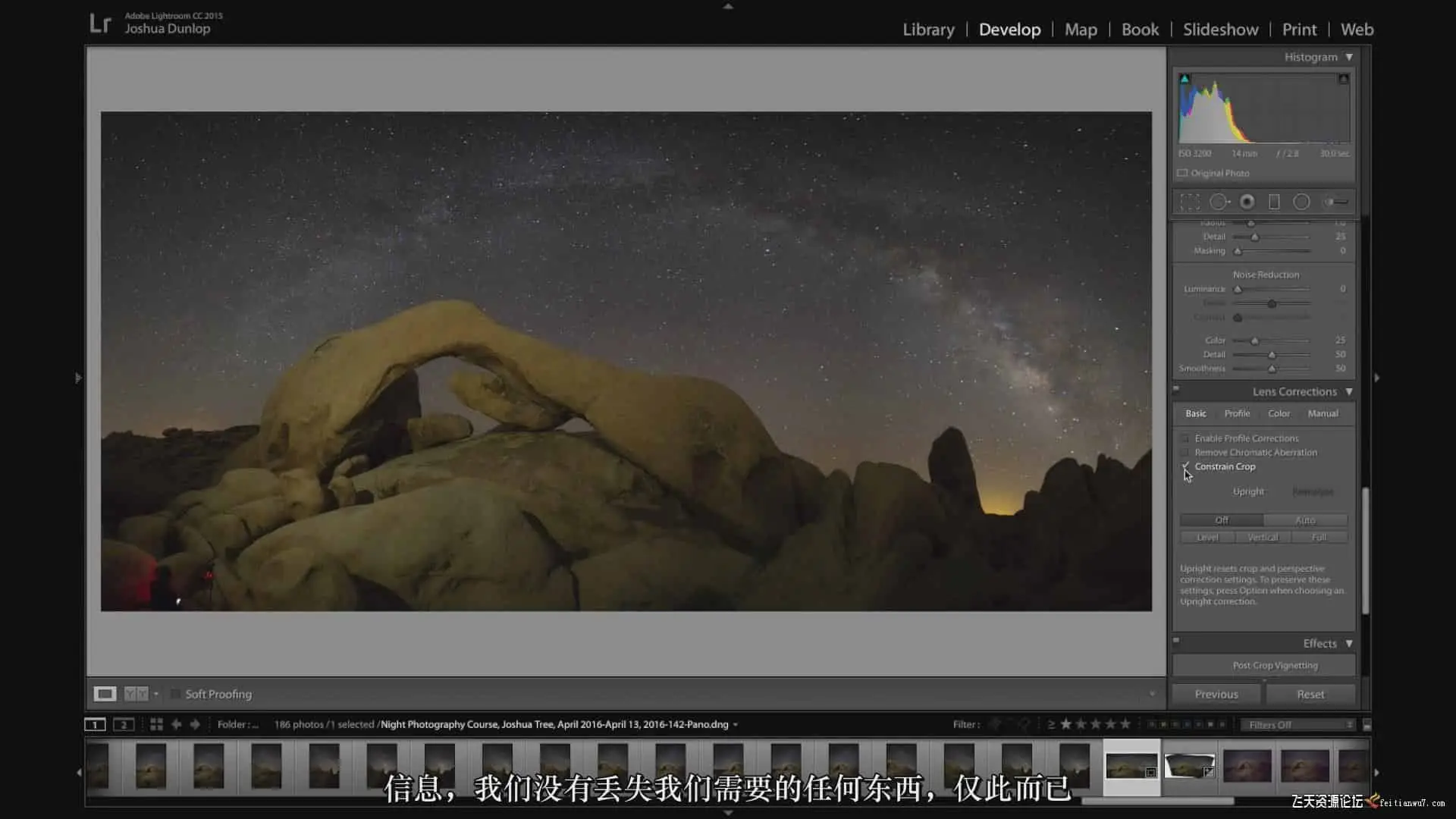This screenshot has height=819, width=1456.
Task: Collapse the Lens Corrections panel
Action: [x=1349, y=391]
